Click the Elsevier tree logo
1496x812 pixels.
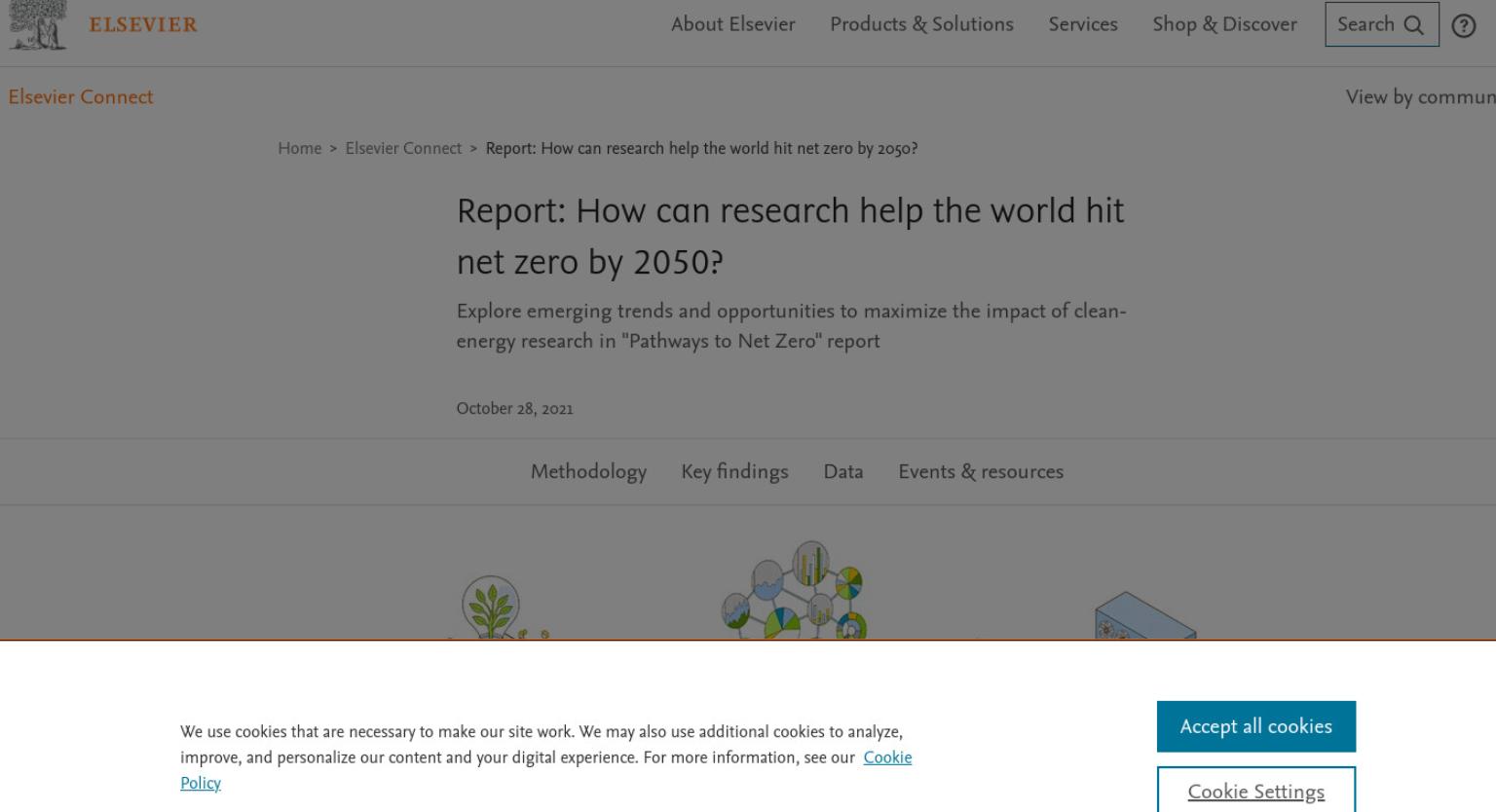(38, 24)
